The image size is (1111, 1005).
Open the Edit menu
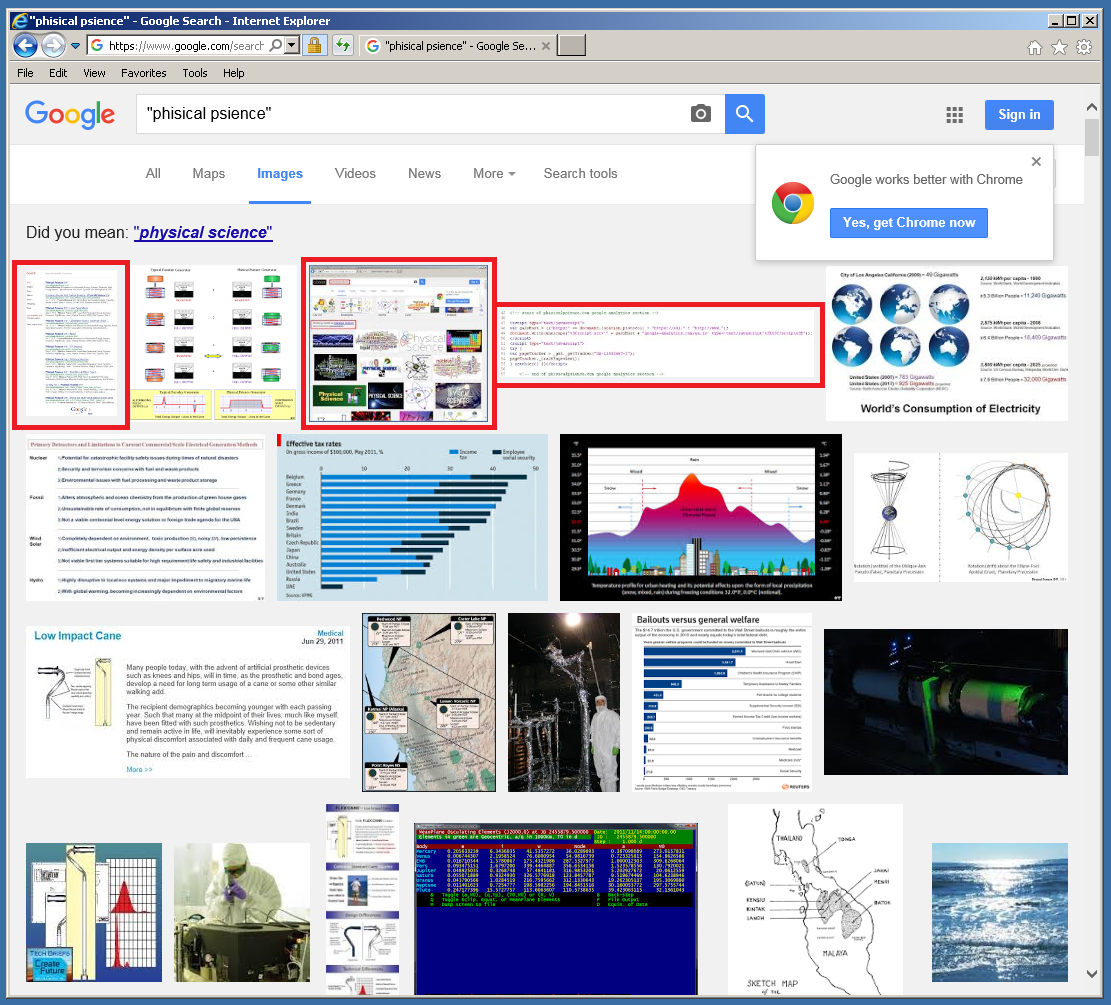tap(58, 73)
